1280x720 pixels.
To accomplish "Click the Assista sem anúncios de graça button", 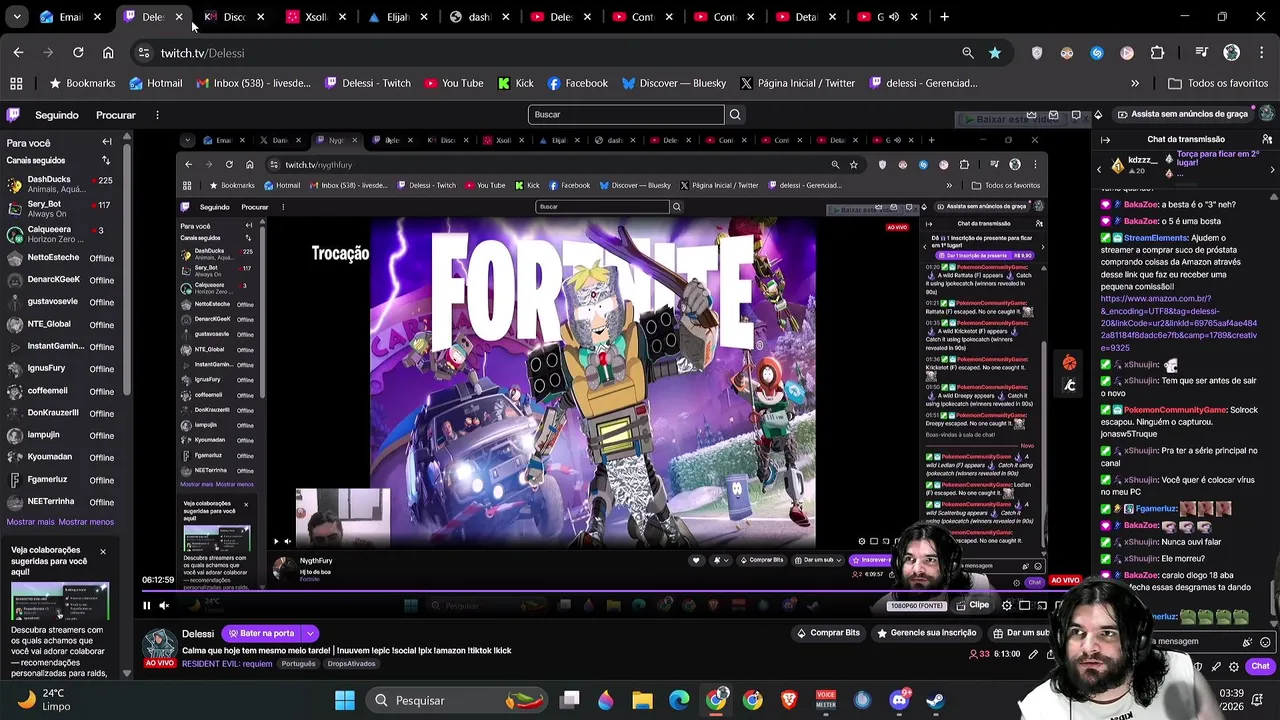I will 1182,114.
